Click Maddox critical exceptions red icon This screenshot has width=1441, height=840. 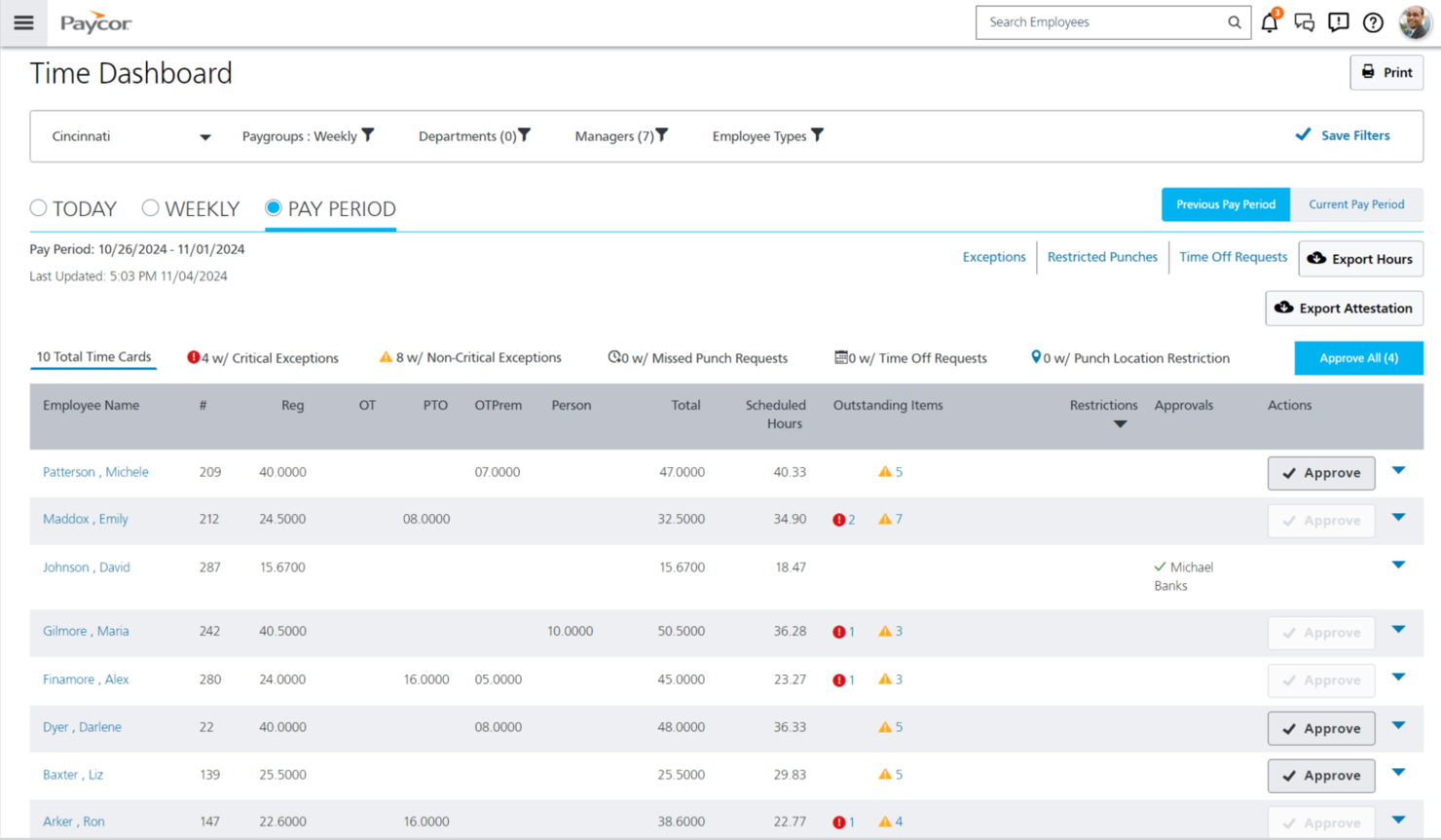tap(838, 520)
